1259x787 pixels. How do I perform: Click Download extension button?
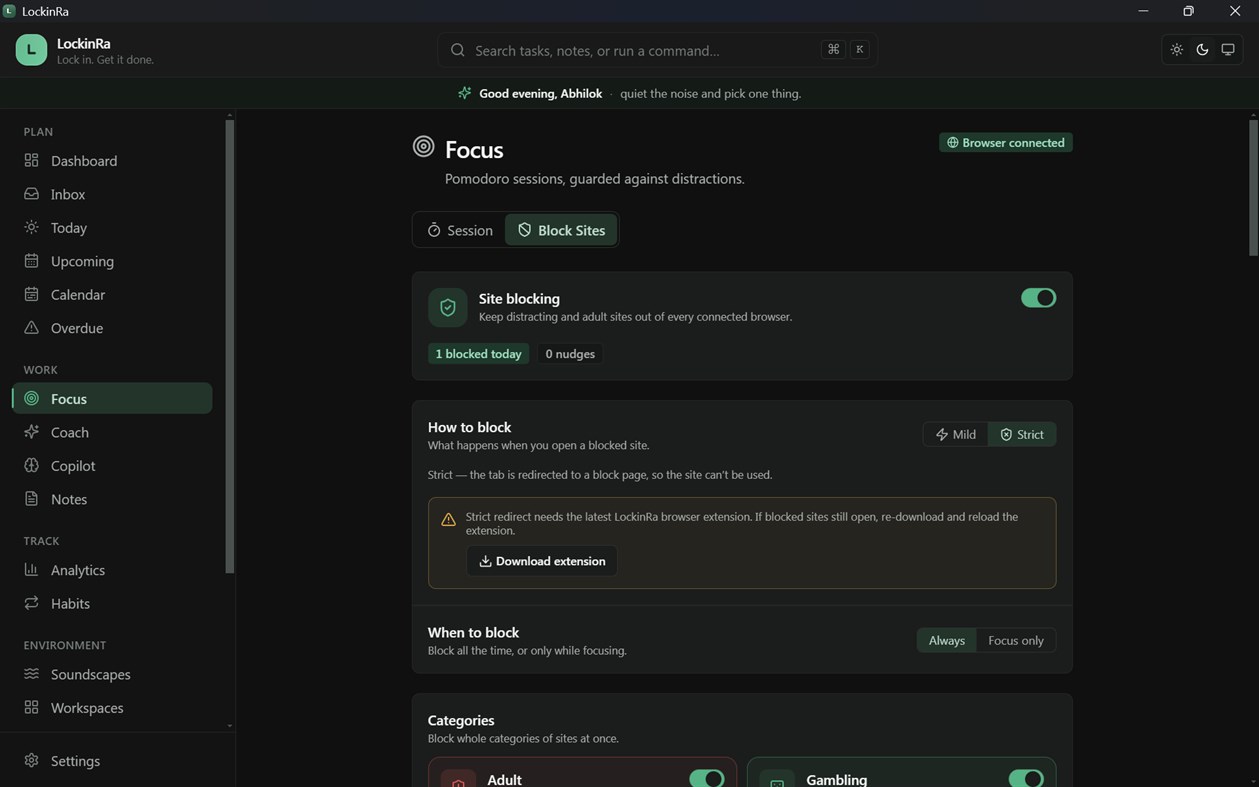click(x=542, y=561)
